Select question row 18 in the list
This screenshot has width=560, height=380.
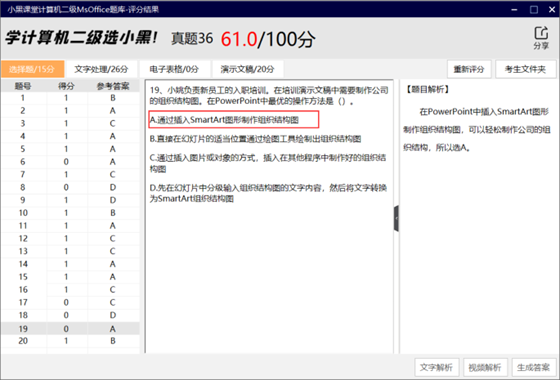70,315
